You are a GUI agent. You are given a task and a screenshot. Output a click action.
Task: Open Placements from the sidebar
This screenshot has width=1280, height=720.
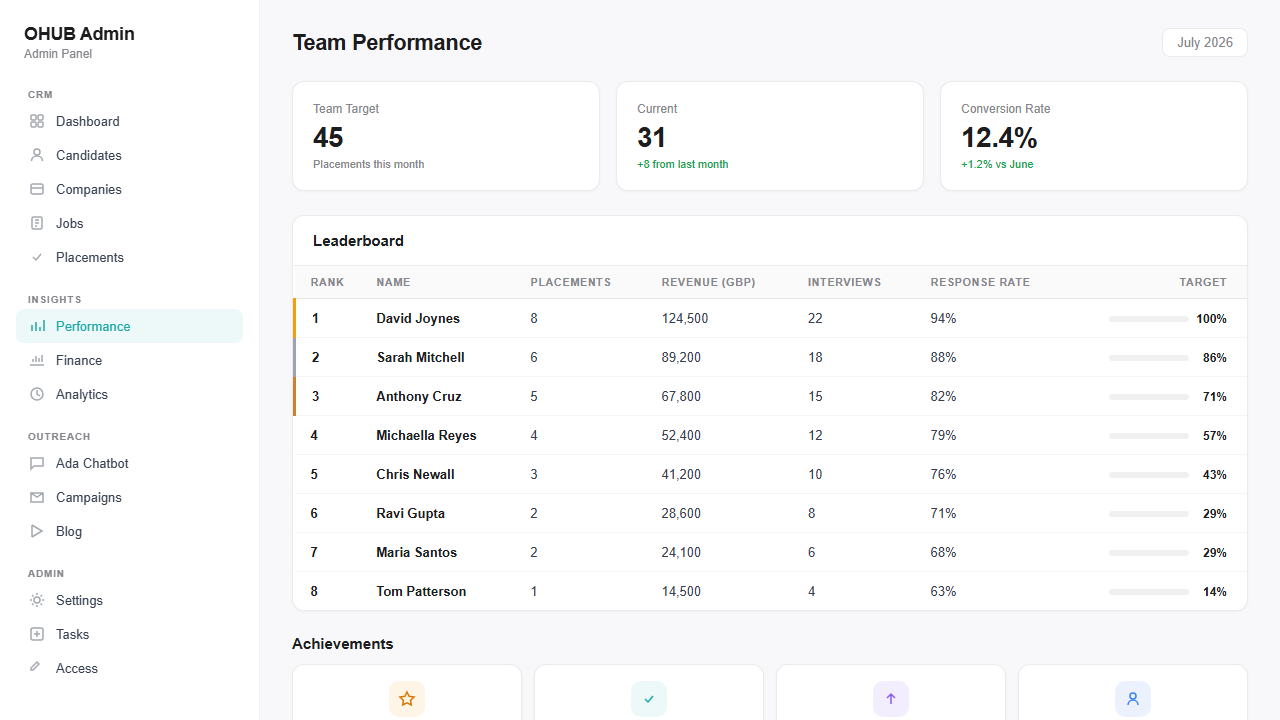pos(129,257)
